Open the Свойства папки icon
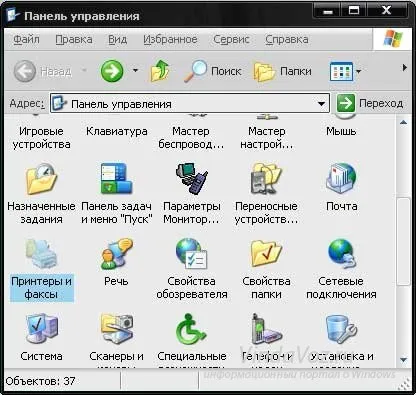The image size is (416, 395). (266, 254)
